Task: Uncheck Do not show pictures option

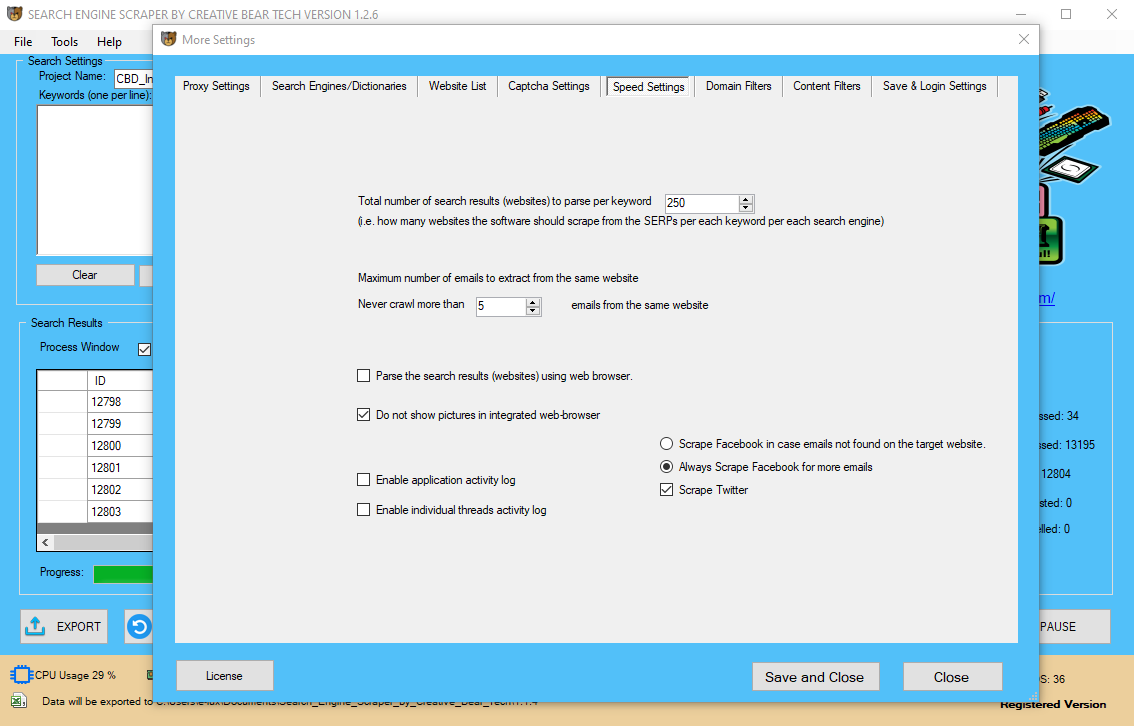Action: point(364,415)
